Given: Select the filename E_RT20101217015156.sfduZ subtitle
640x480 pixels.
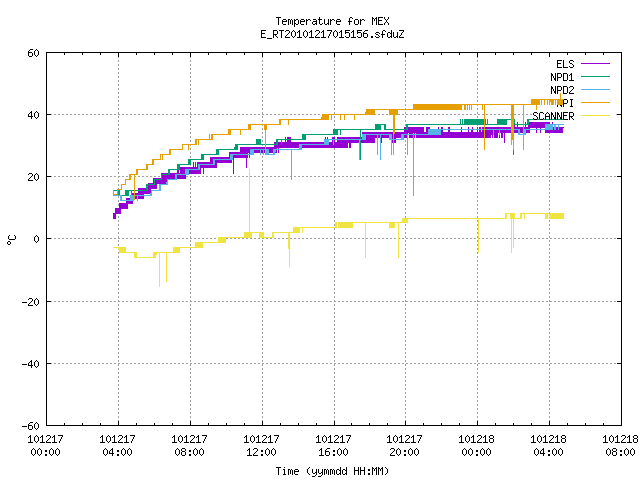Looking at the screenshot, I should point(332,34).
